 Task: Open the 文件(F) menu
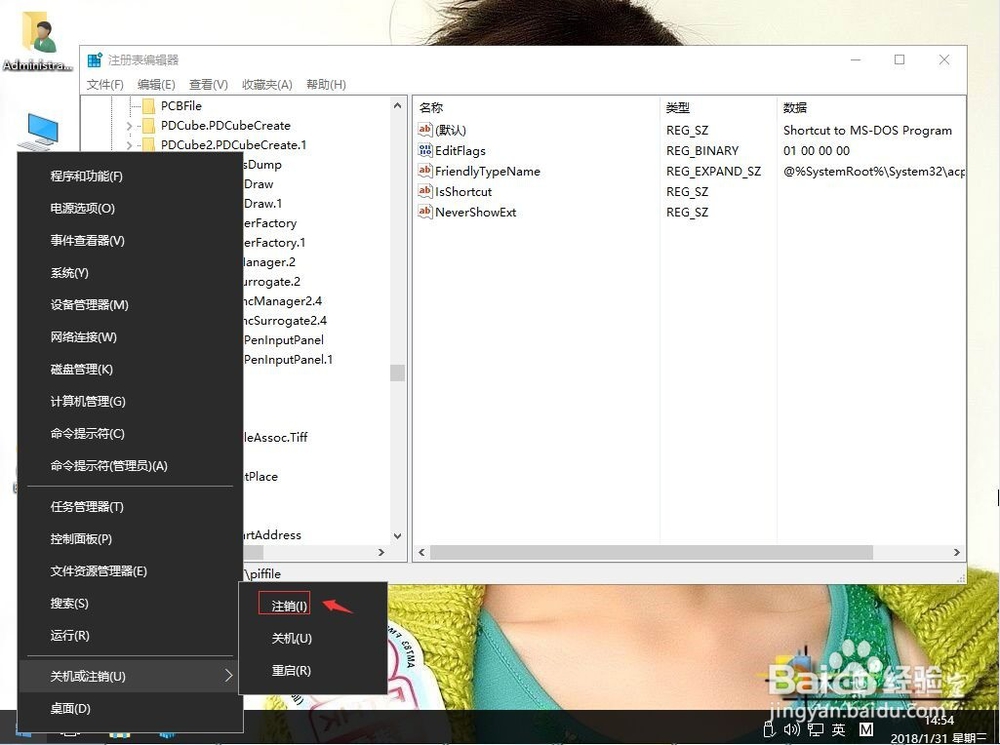click(x=105, y=84)
